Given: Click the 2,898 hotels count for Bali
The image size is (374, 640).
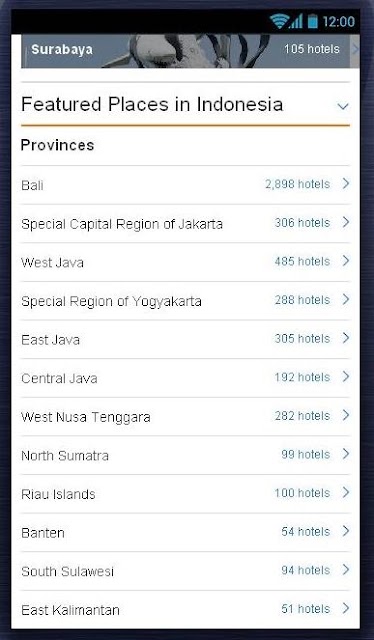Looking at the screenshot, I should pos(297,184).
